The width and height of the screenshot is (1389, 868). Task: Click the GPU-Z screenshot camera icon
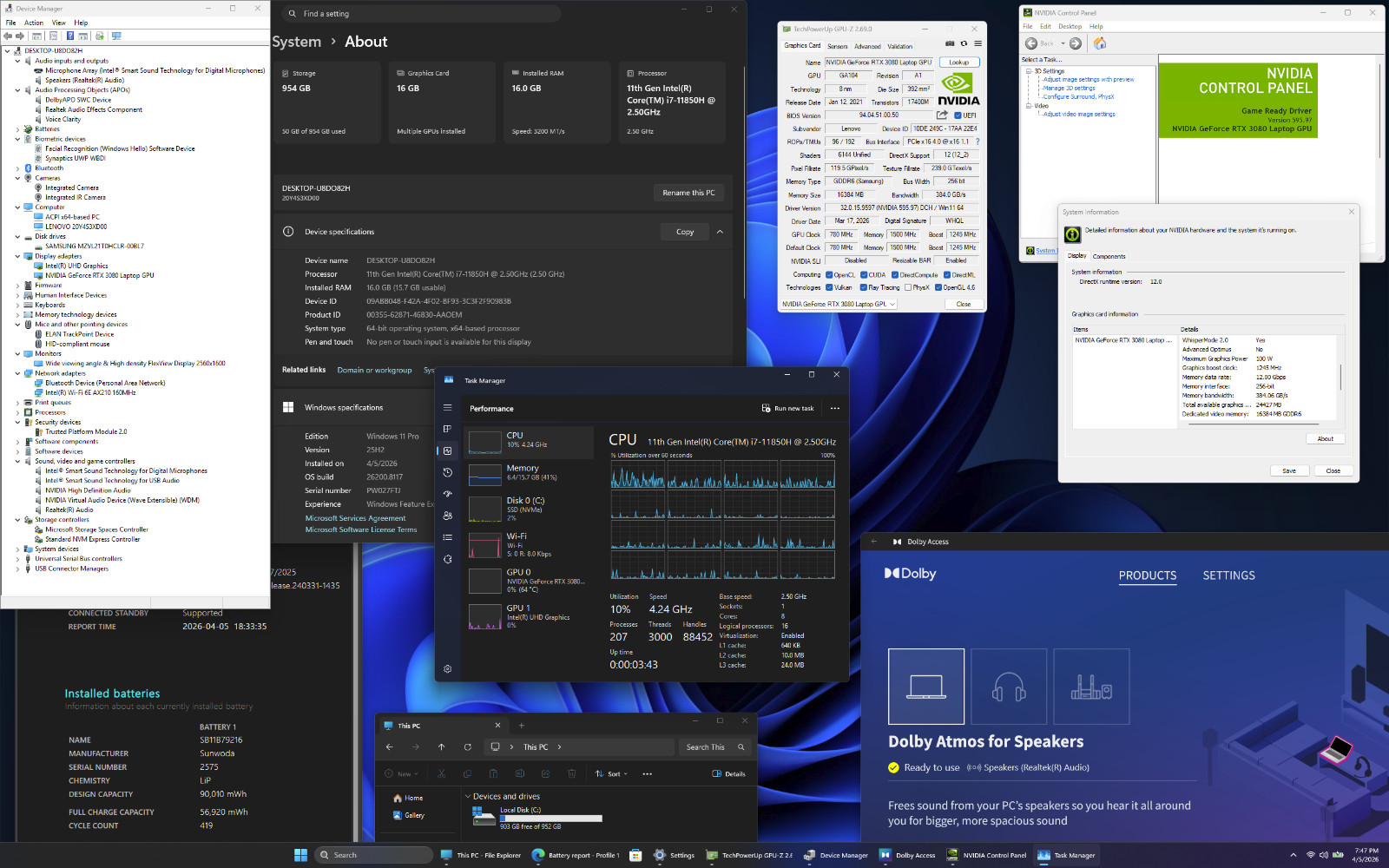click(950, 43)
